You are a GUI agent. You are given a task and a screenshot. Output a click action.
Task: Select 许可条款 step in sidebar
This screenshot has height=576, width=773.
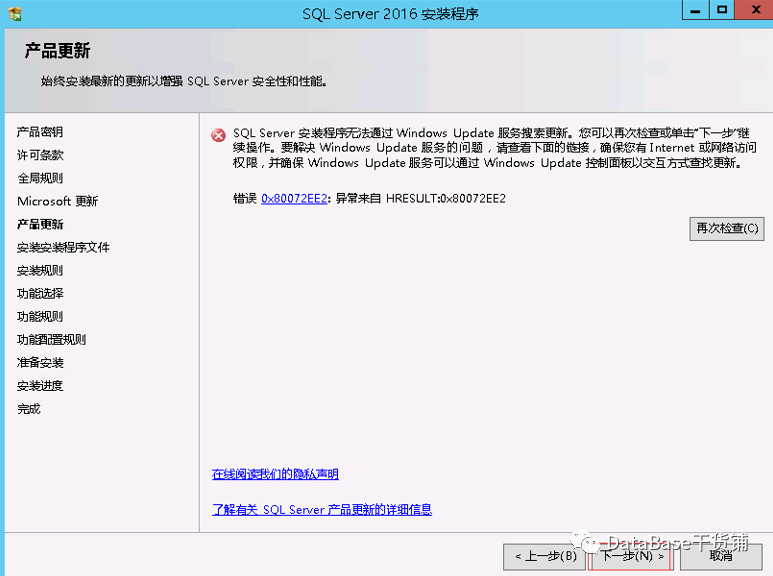coord(40,155)
